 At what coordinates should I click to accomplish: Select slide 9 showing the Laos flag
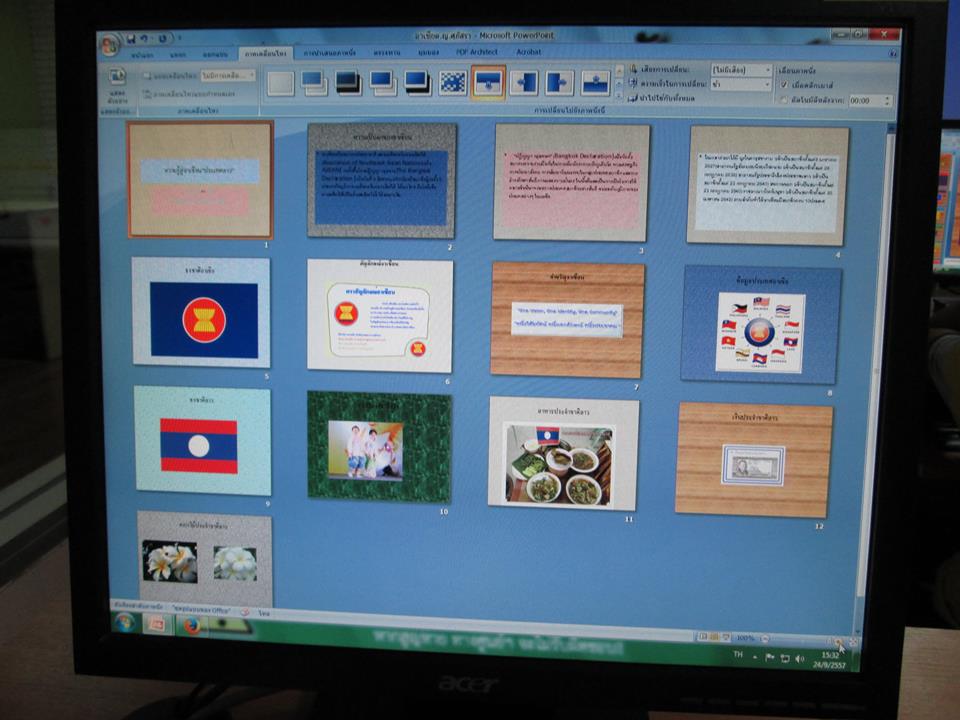(202, 440)
